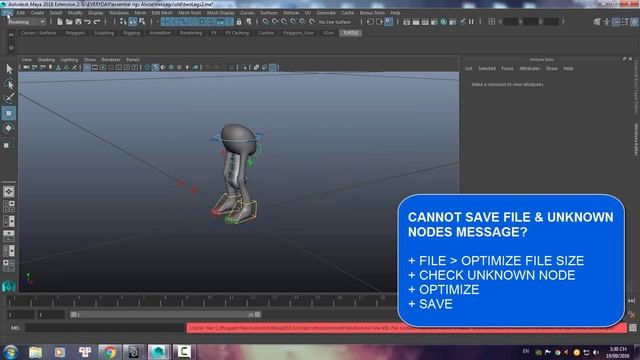640x360 pixels.
Task: Click the X coordinate input field
Action: point(510,22)
